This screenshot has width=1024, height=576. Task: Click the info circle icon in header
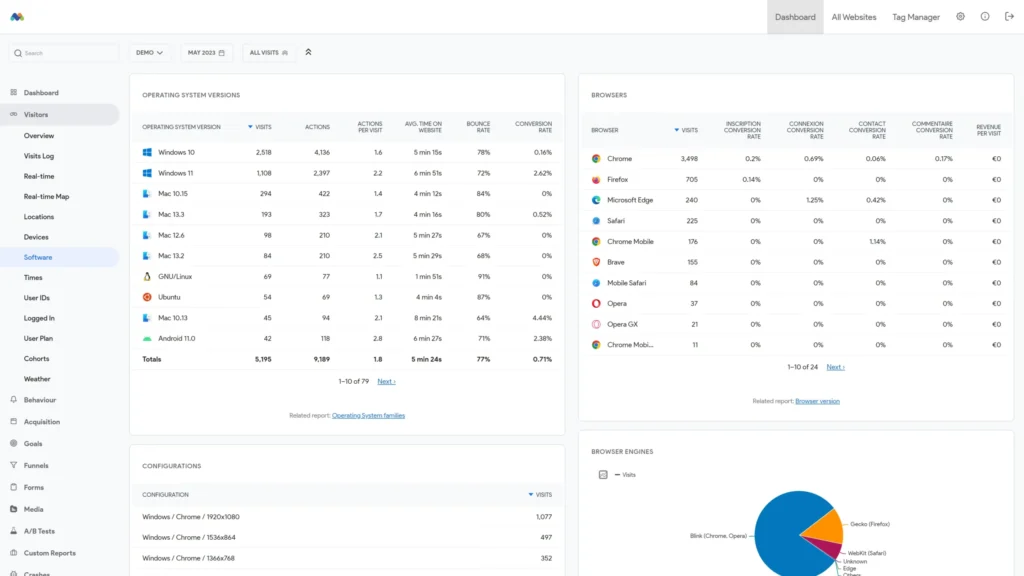coord(984,17)
